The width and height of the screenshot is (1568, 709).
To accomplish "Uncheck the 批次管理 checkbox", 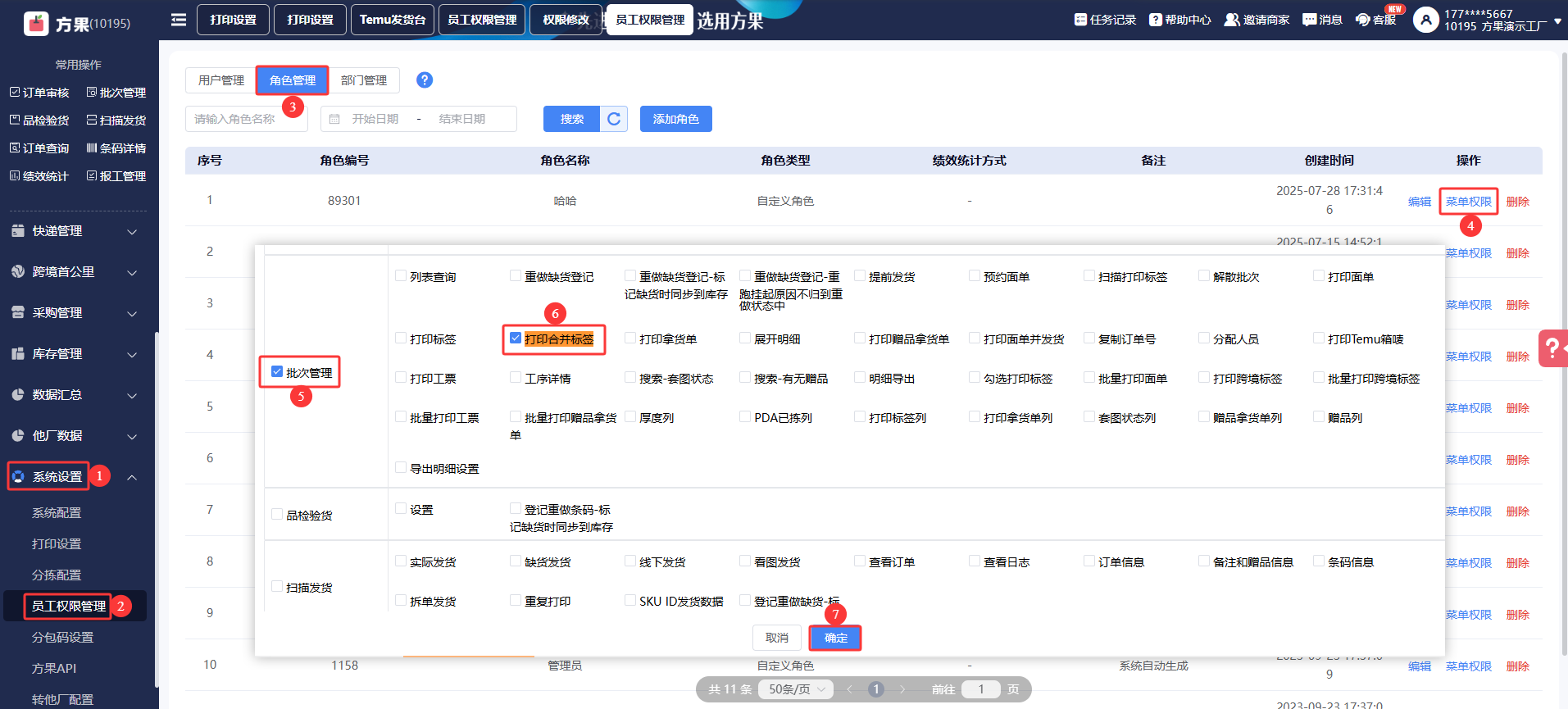I will click(277, 372).
